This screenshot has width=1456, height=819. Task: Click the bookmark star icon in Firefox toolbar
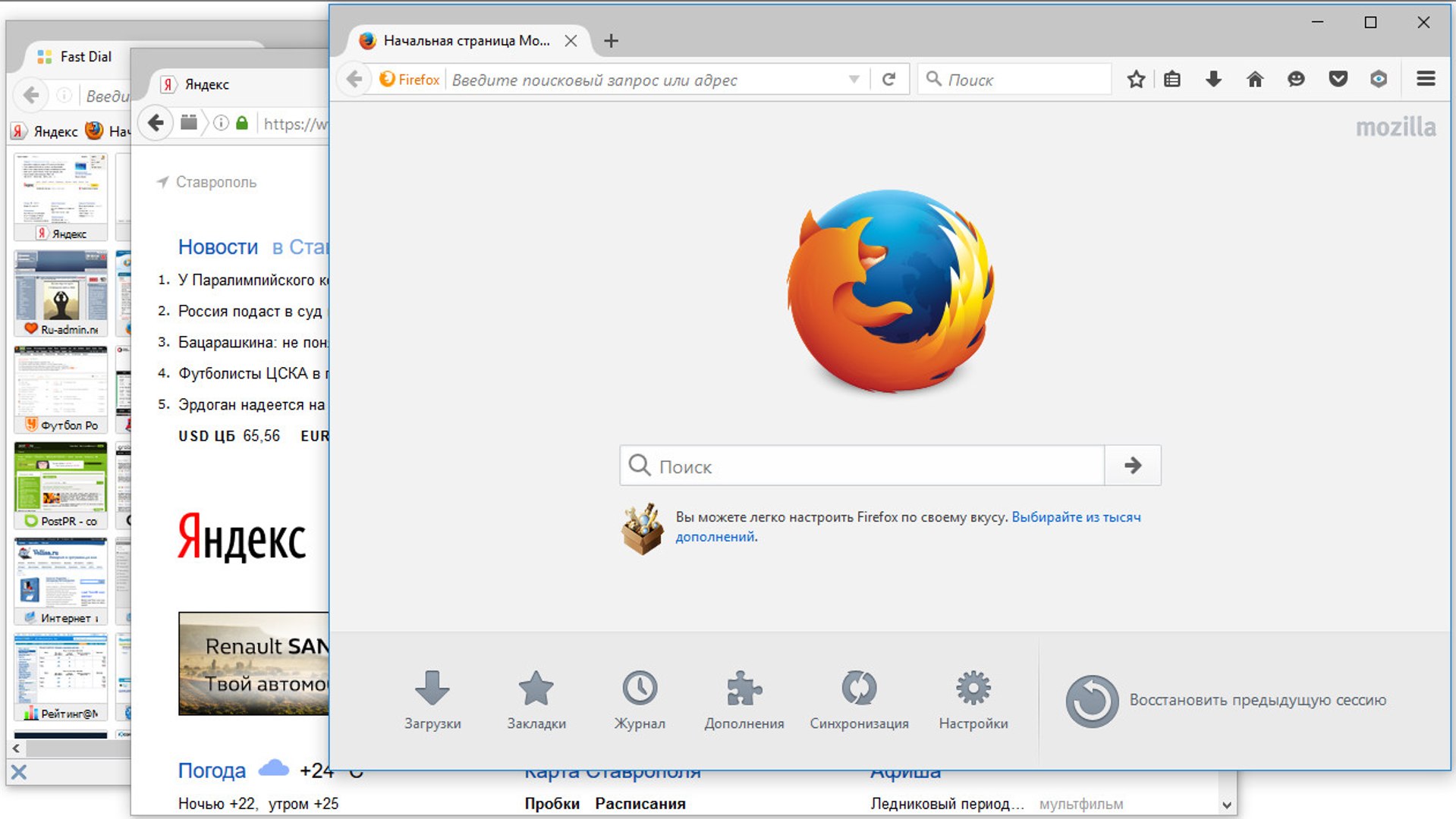[x=1136, y=80]
